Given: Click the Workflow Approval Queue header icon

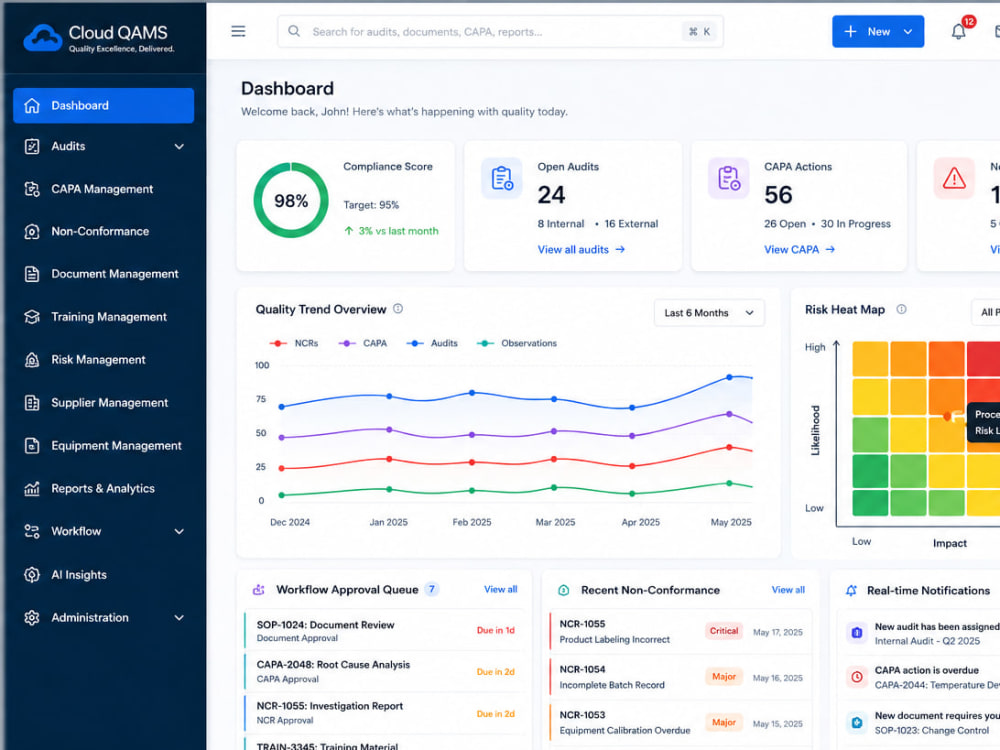Looking at the screenshot, I should click(x=258, y=590).
